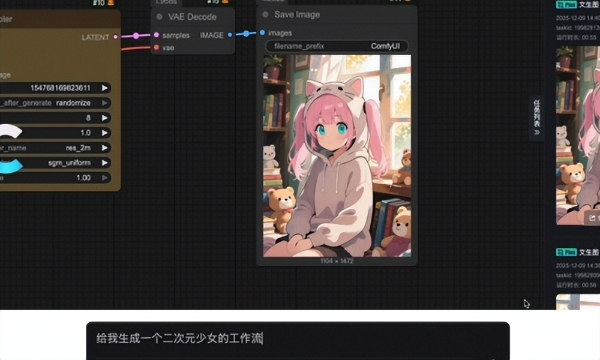Click the IMAGE output slot on VAE Decode

(230, 35)
